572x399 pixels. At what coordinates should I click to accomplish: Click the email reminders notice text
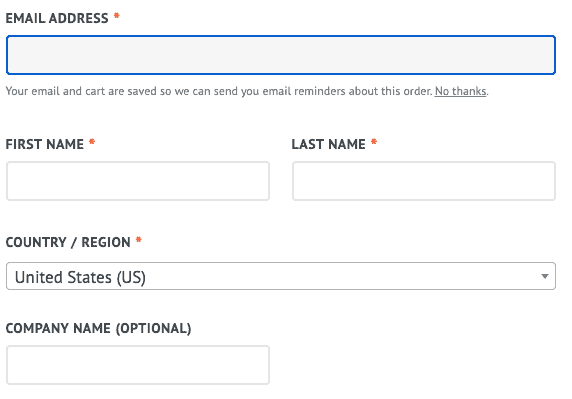coord(219,91)
